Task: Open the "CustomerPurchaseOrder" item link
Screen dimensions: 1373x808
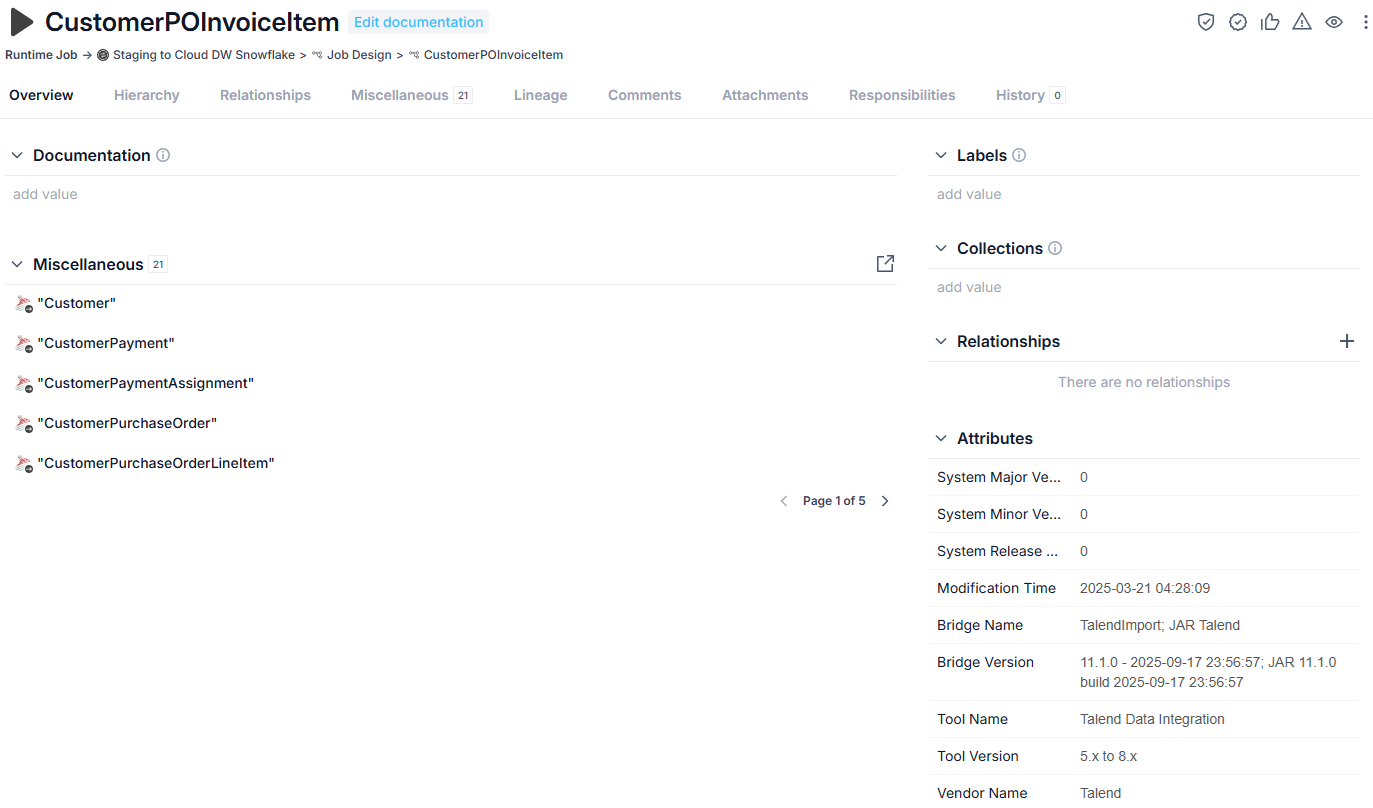Action: click(x=127, y=423)
